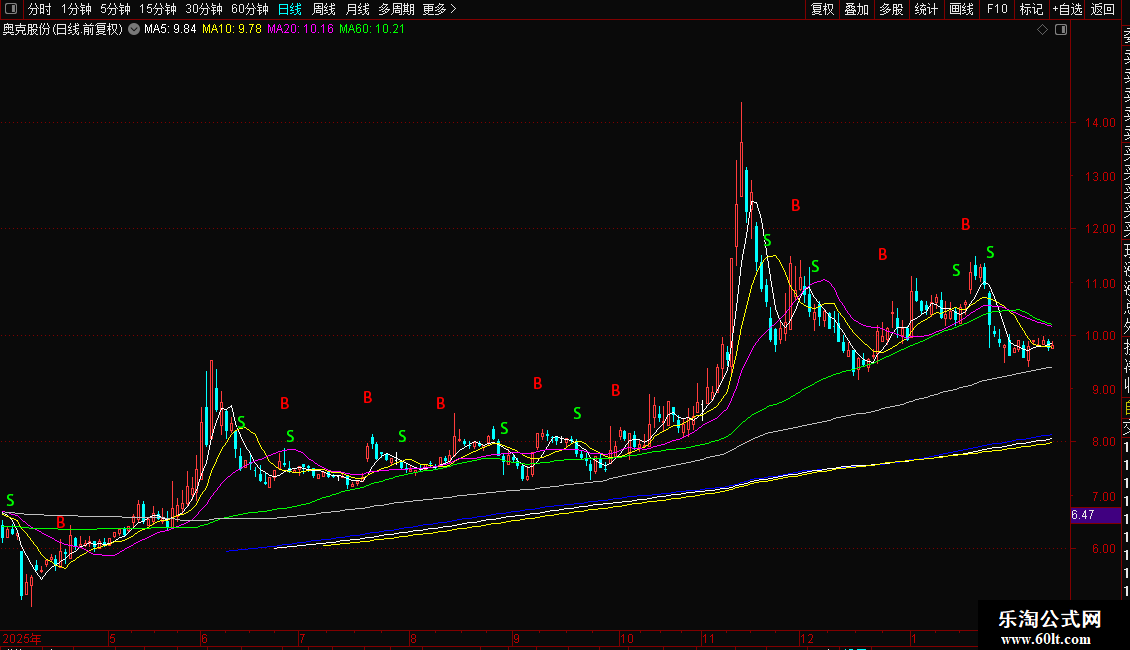Click the 标记 mark button
Screen dimensions: 1130x650
click(1031, 9)
